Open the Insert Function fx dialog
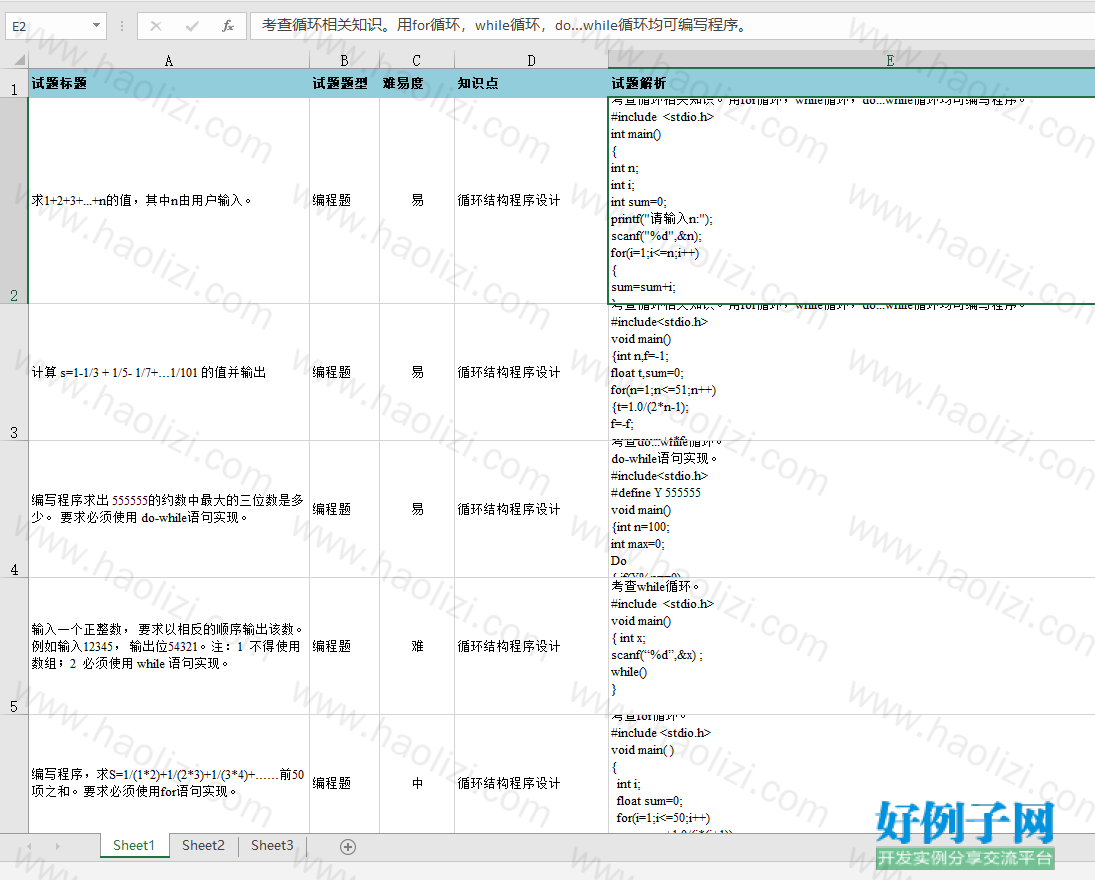The image size is (1095, 880). [228, 26]
